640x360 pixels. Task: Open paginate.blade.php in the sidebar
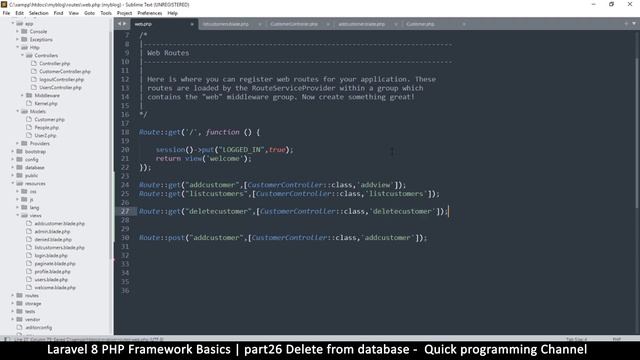(x=55, y=263)
